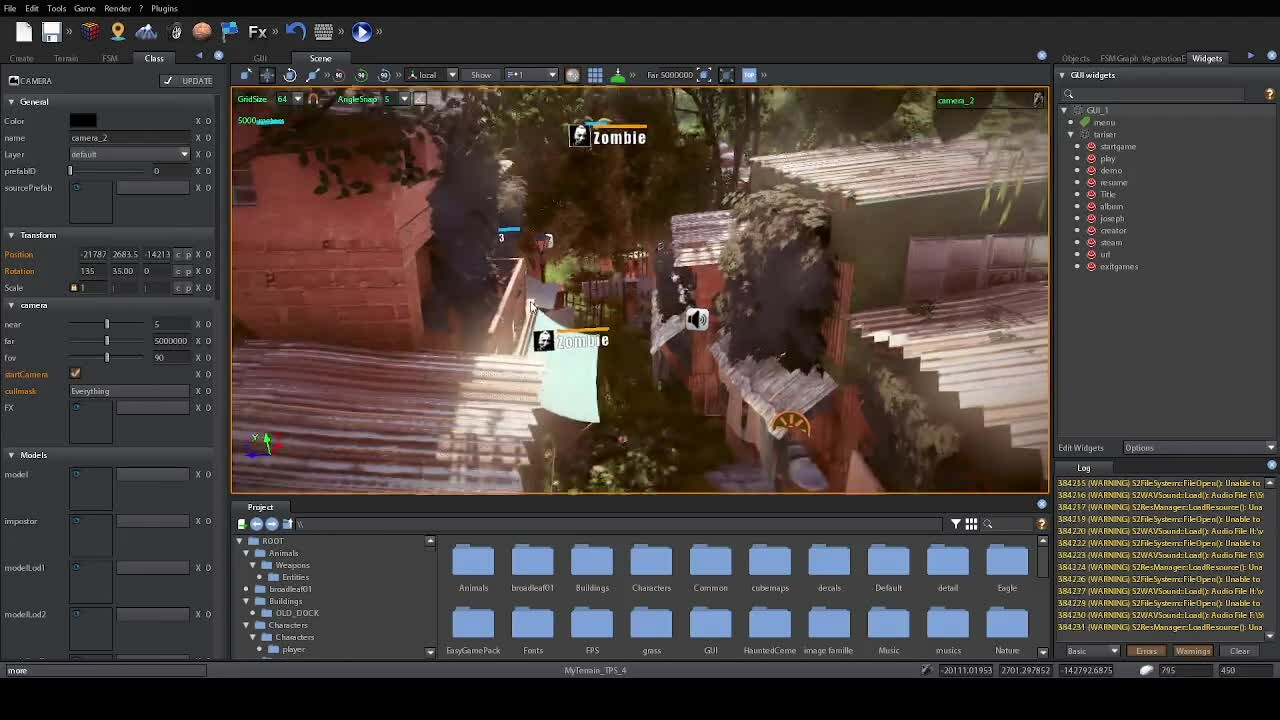Clear the log with Clear button

1239,651
